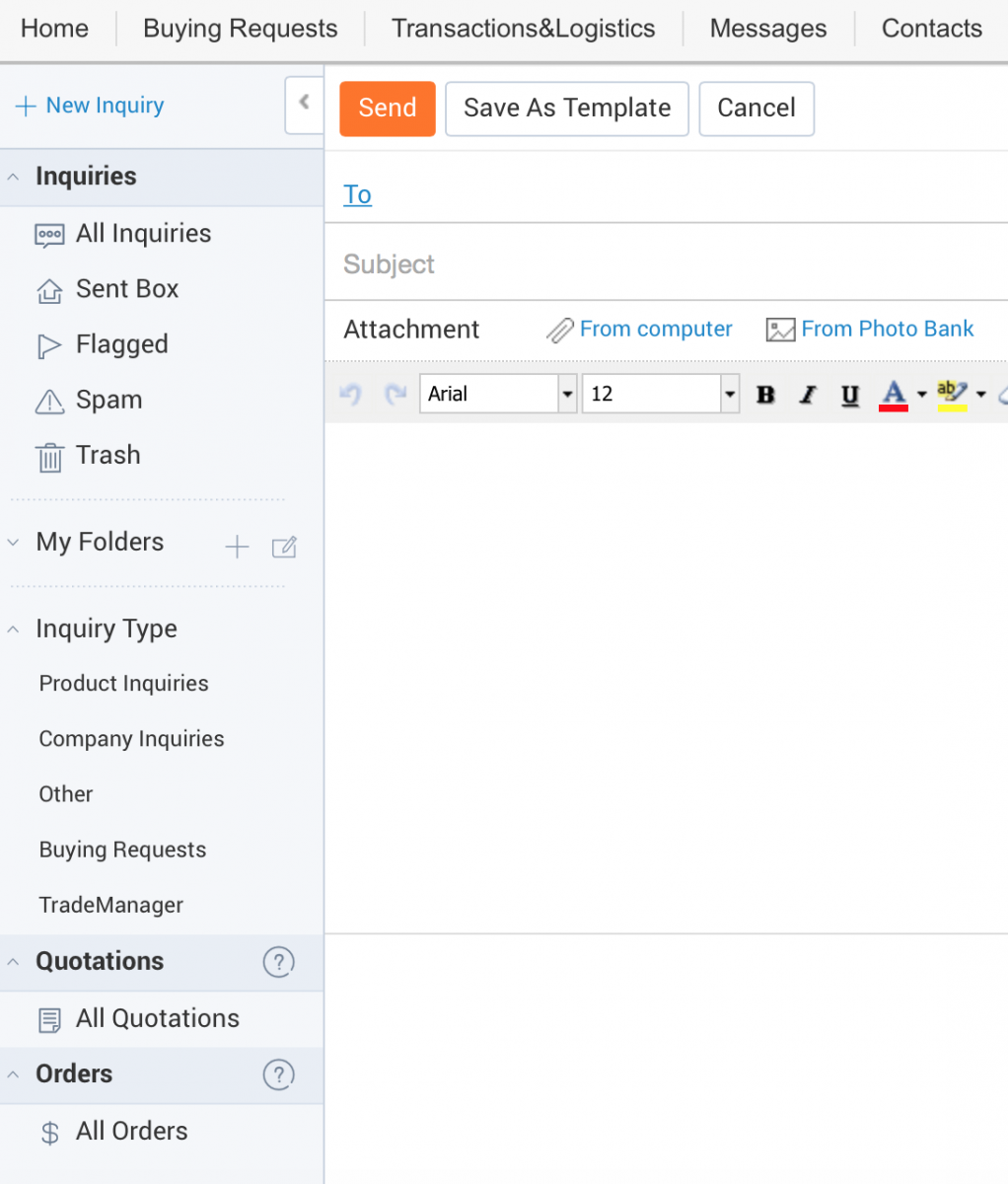This screenshot has height=1184, width=1008.
Task: Apply underline formatting to text
Action: (849, 395)
